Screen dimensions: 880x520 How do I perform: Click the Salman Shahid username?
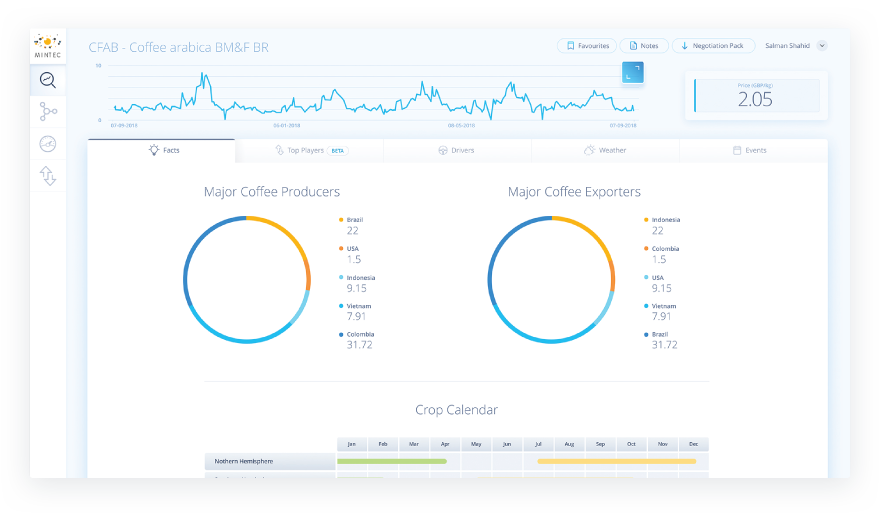point(789,45)
